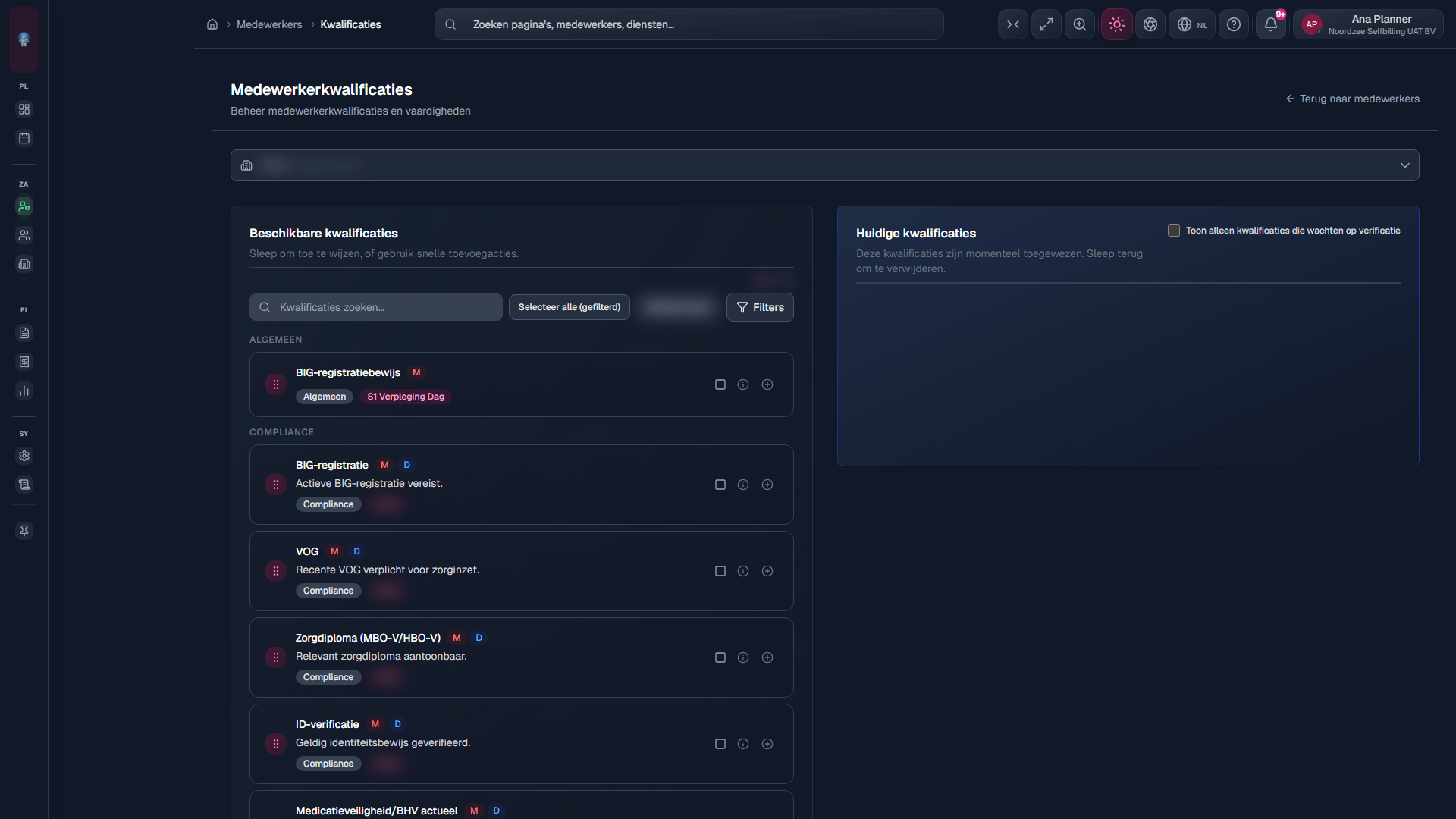This screenshot has width=1456, height=819.
Task: Add ID-verificatie with plus icon
Action: click(767, 744)
